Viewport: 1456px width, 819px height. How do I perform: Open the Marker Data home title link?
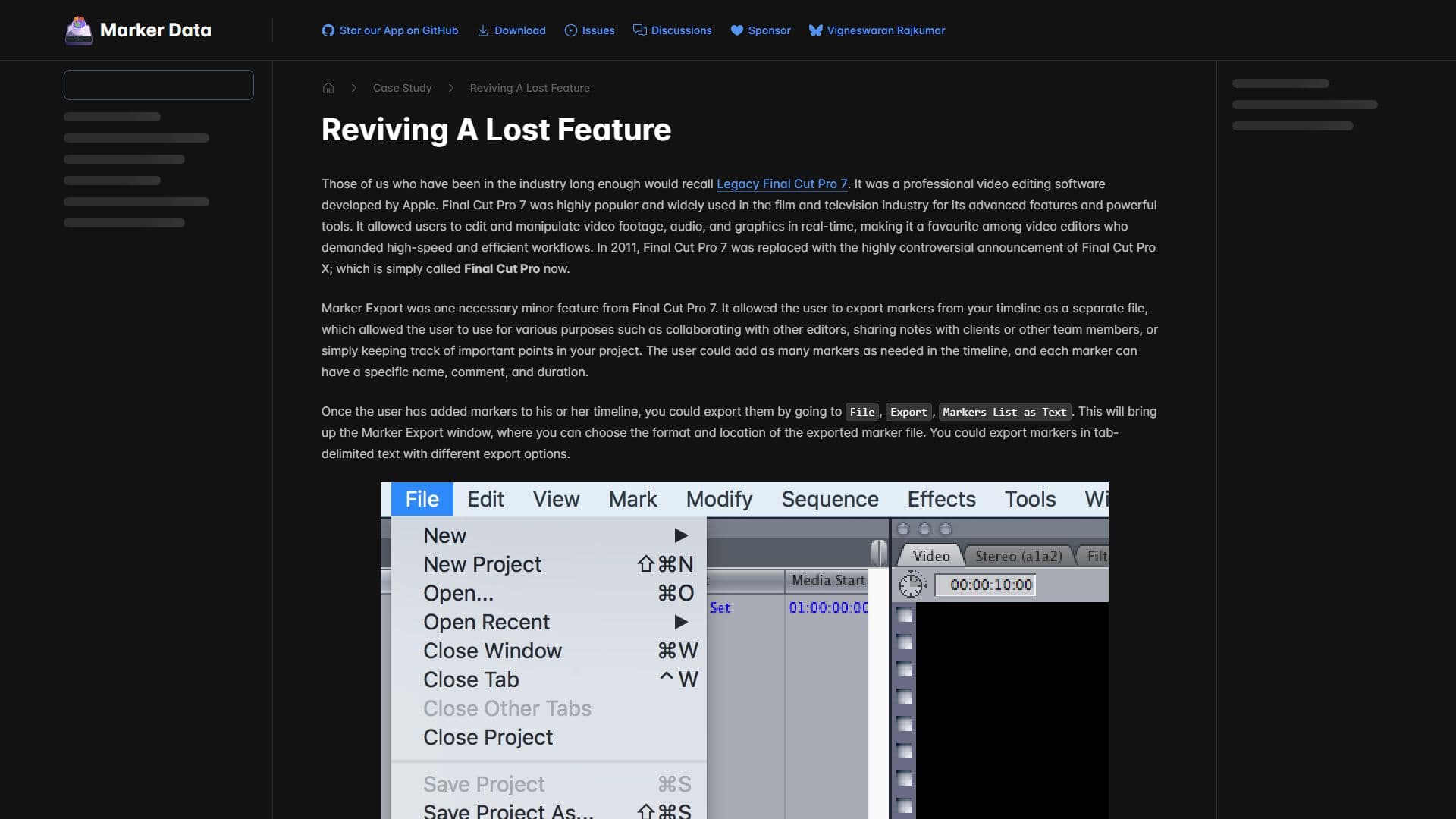tap(155, 30)
